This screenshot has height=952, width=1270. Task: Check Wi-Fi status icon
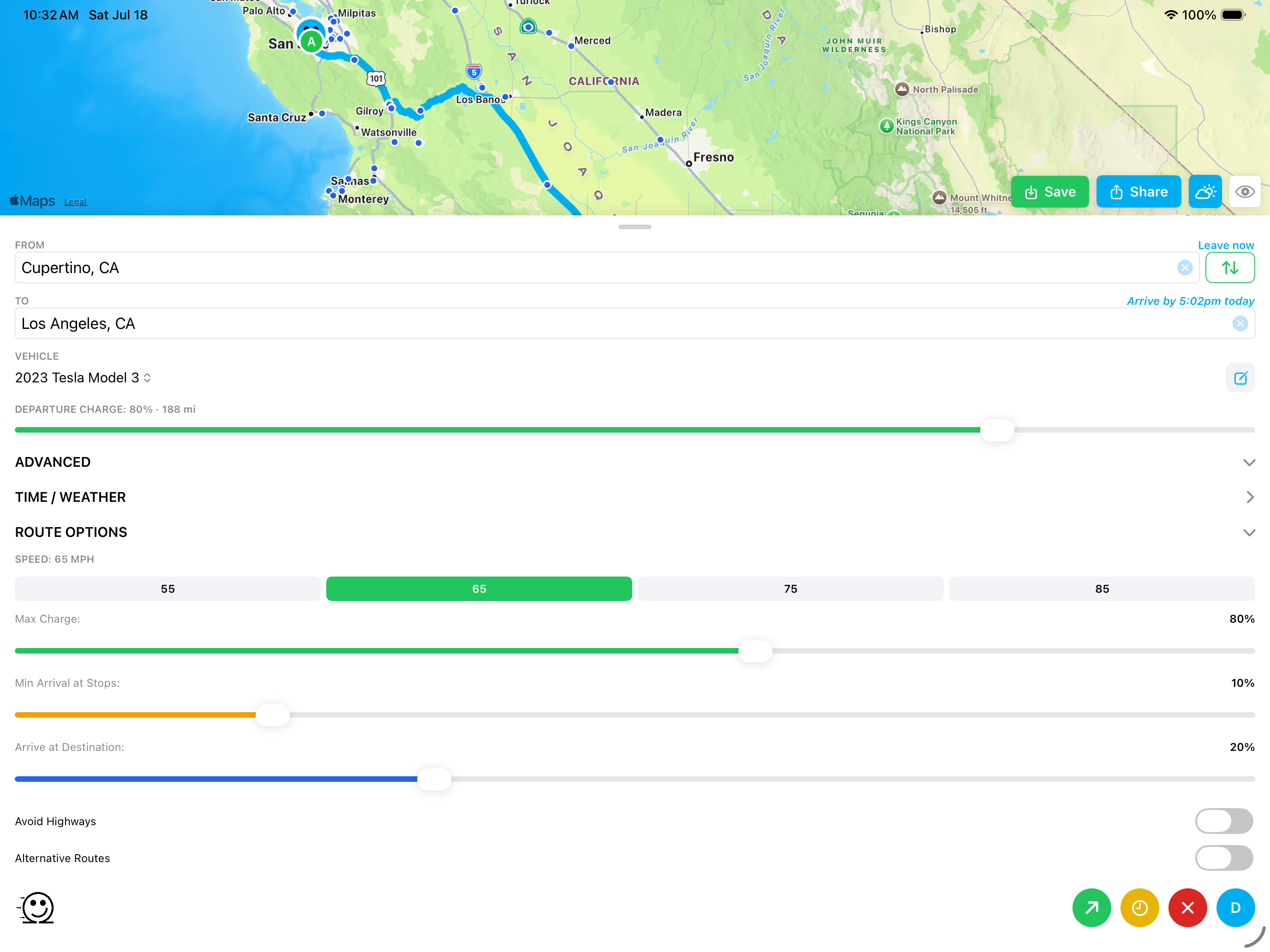[x=1171, y=14]
